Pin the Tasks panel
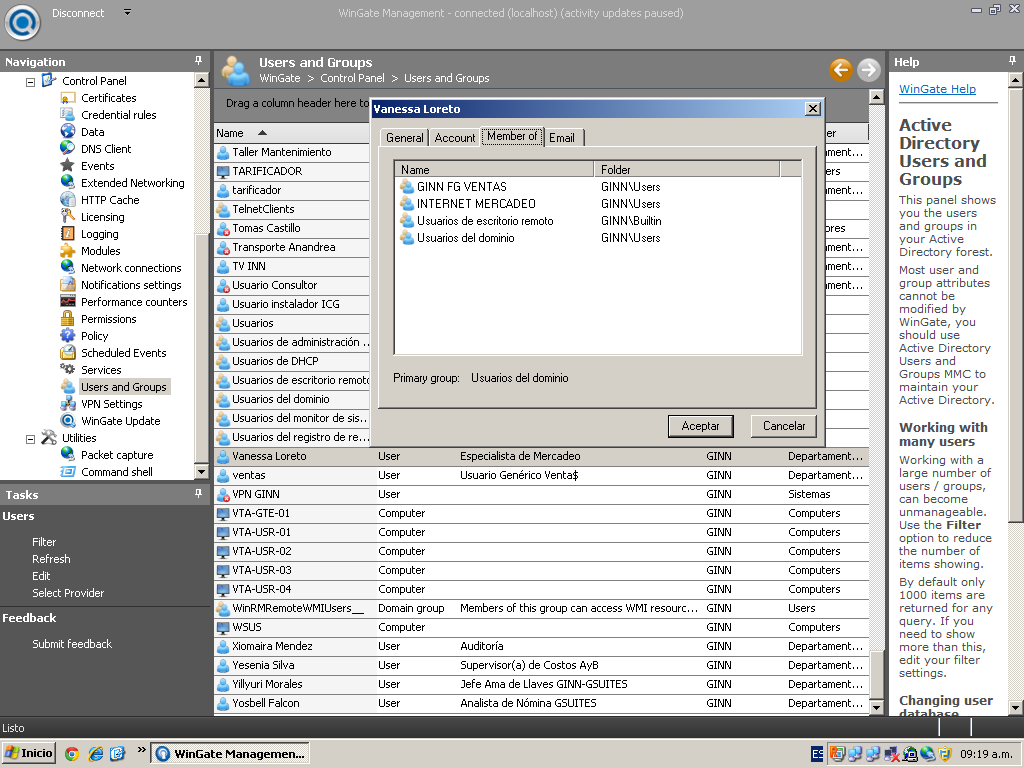Viewport: 1024px width, 768px height. [199, 494]
